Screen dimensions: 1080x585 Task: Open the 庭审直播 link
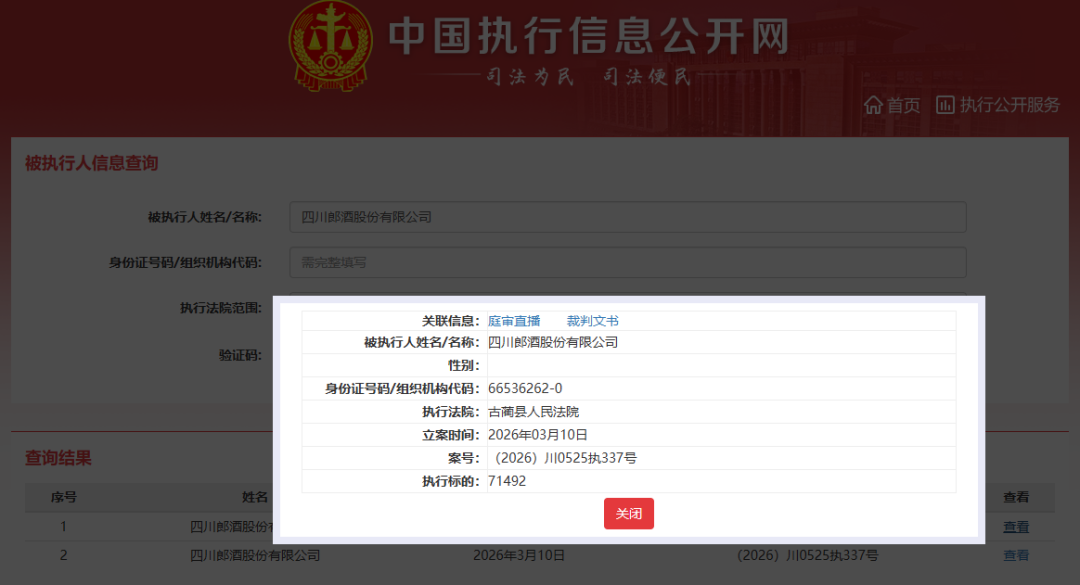tap(514, 321)
